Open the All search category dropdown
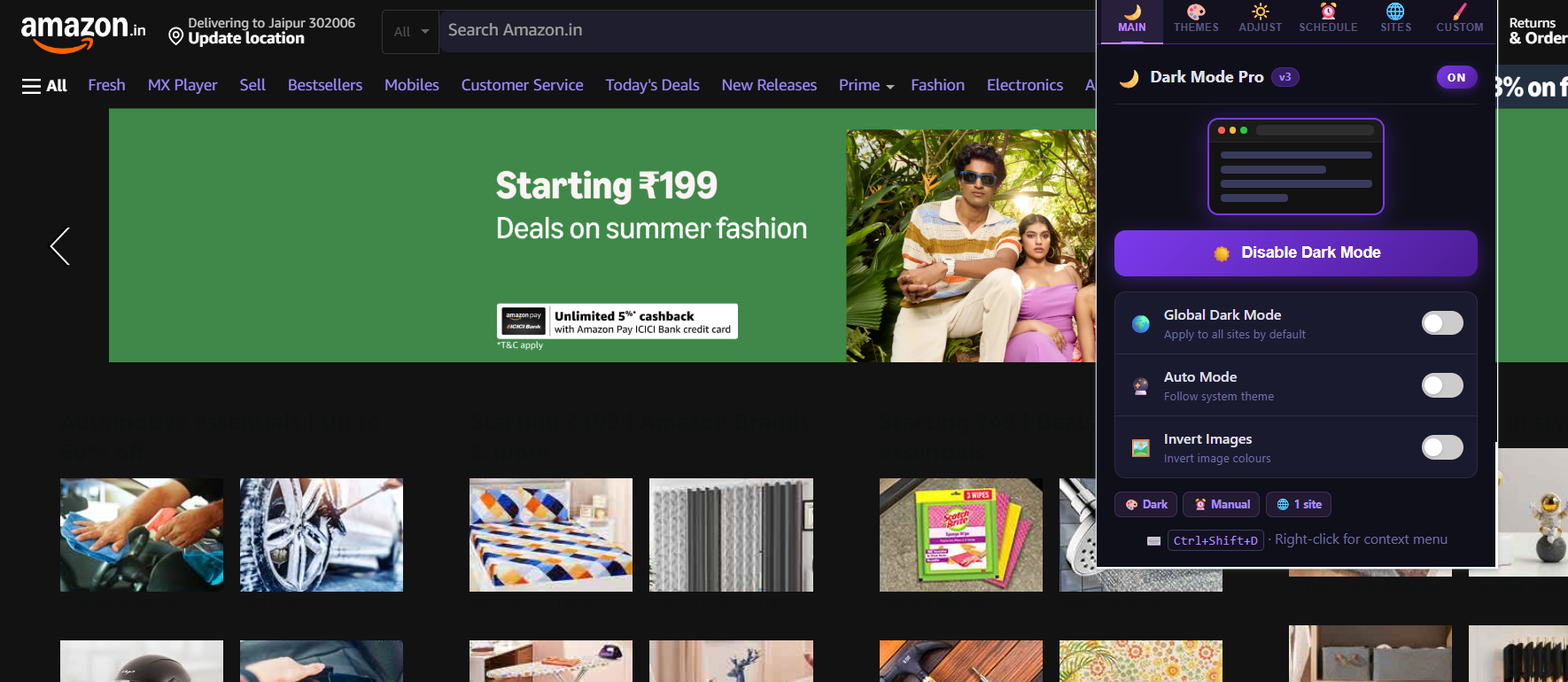This screenshot has height=682, width=1568. click(x=411, y=32)
